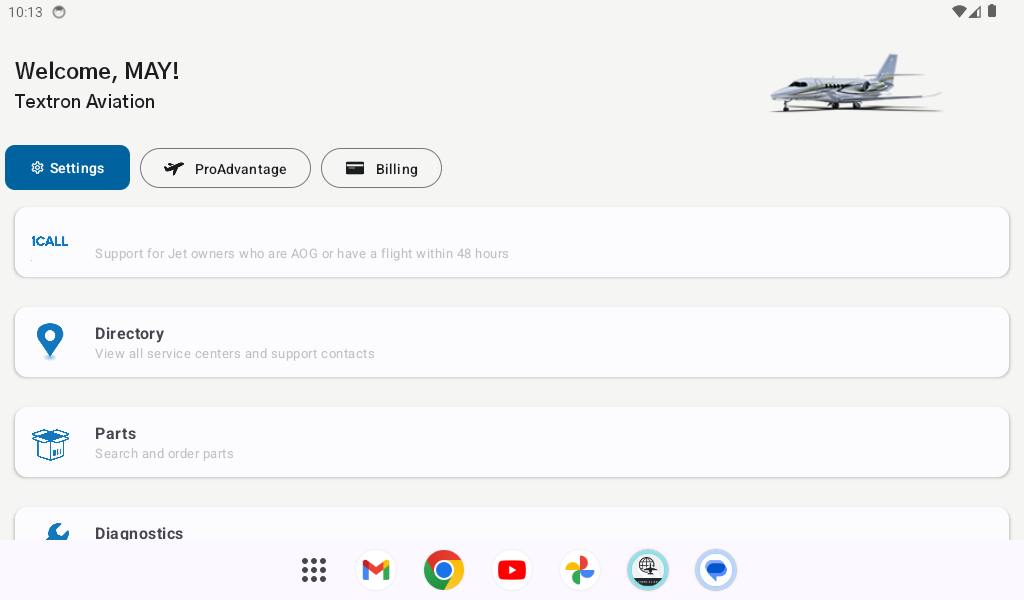Open the Directory heading

point(129,334)
